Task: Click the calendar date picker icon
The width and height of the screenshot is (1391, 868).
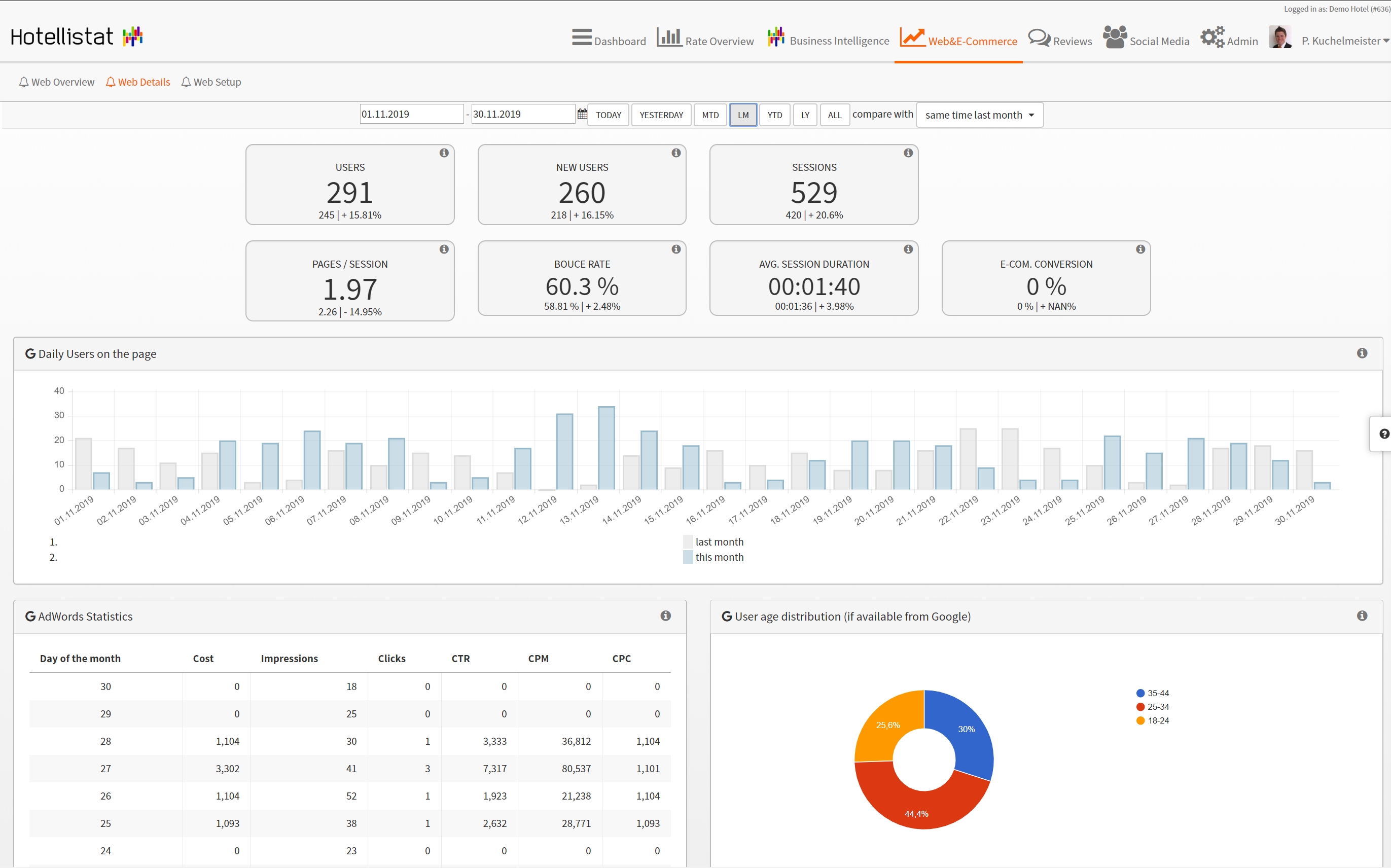Action: [x=582, y=114]
